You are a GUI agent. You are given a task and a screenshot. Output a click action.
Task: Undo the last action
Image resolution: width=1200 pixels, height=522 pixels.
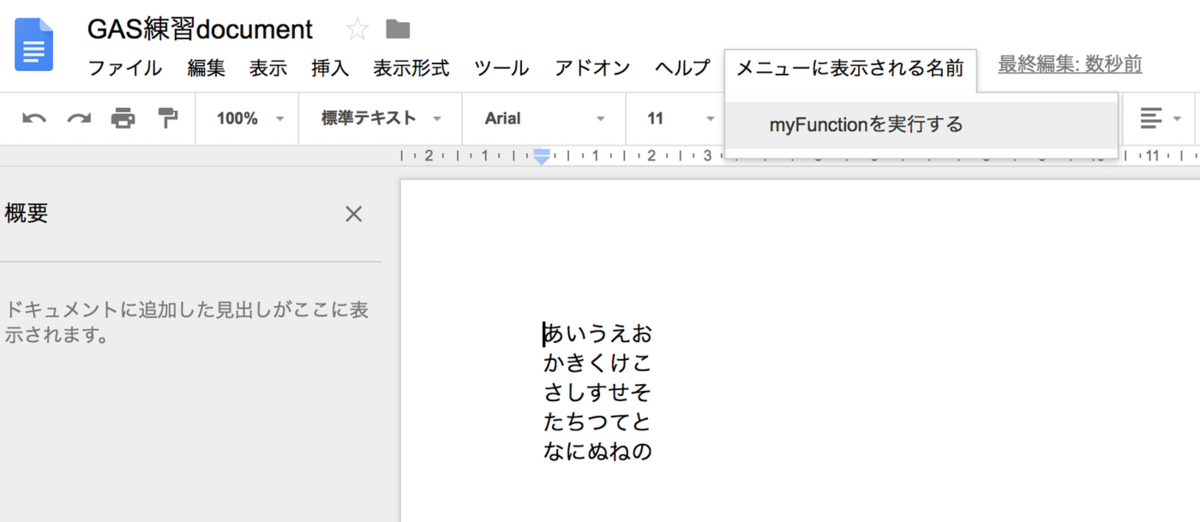(x=34, y=119)
